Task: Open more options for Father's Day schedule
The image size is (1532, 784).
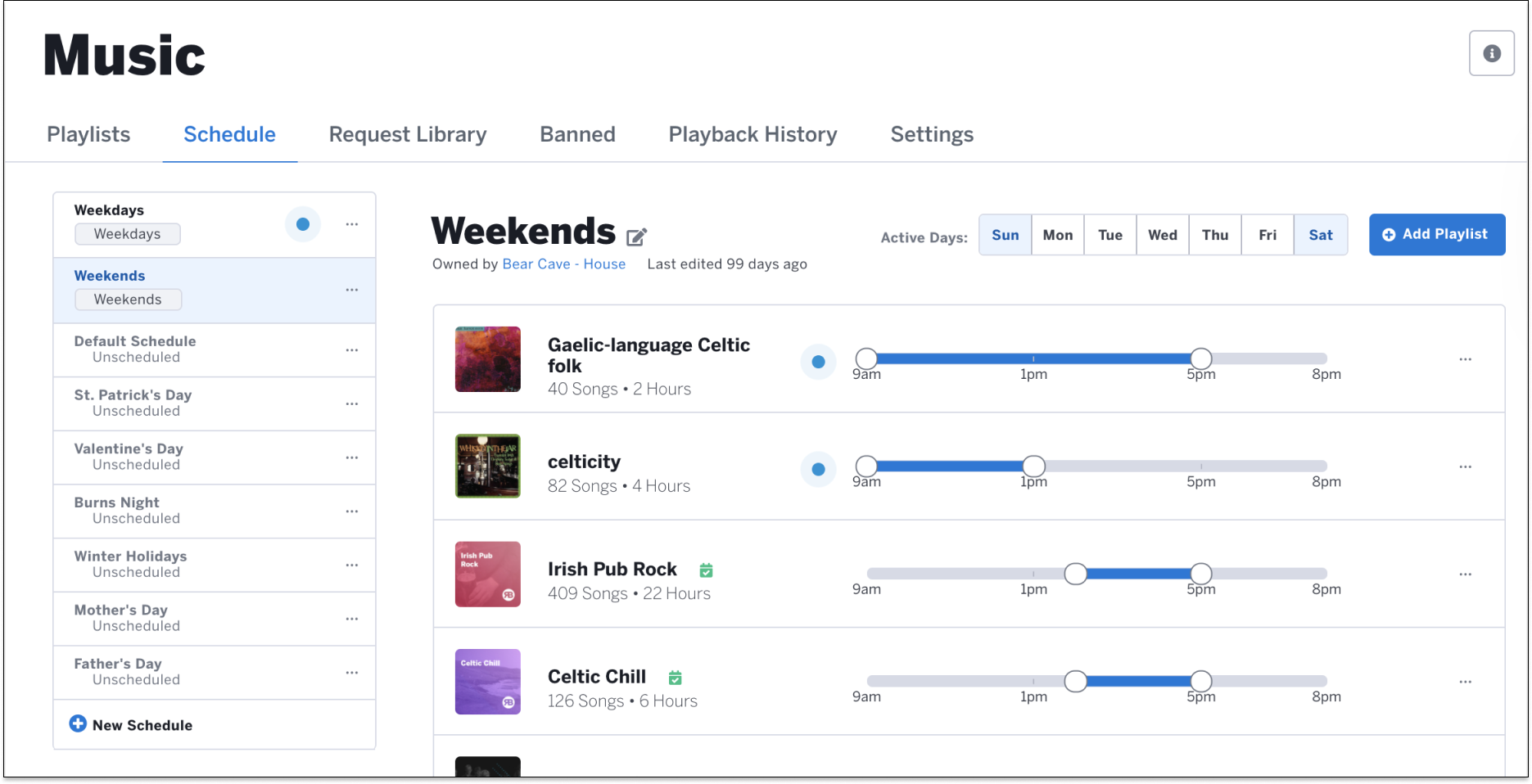Action: click(x=352, y=673)
